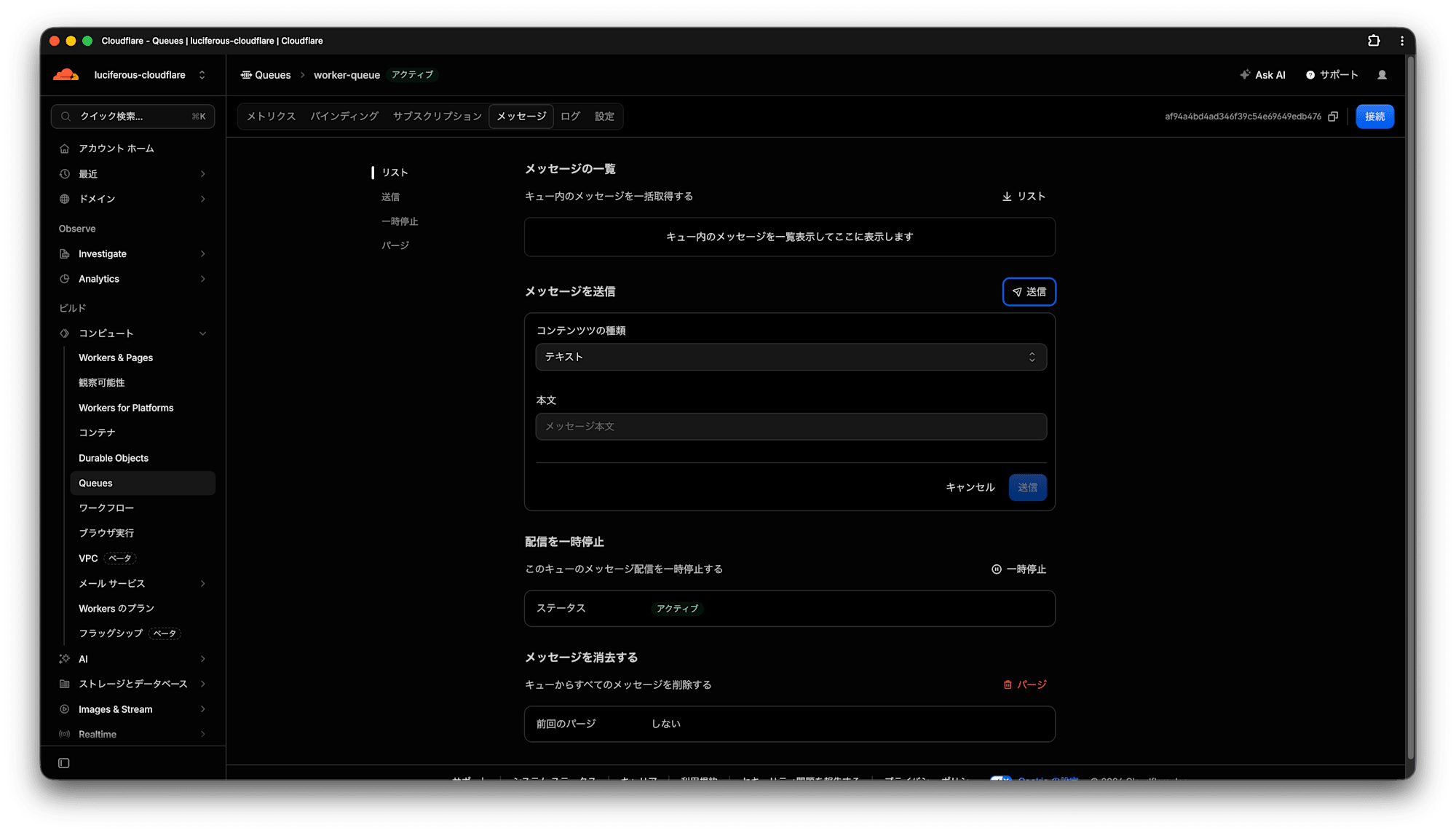This screenshot has height=833, width=1456.
Task: Click the queue ID af94a4bd4ad346f39c54e69649edb476
Action: point(1243,117)
